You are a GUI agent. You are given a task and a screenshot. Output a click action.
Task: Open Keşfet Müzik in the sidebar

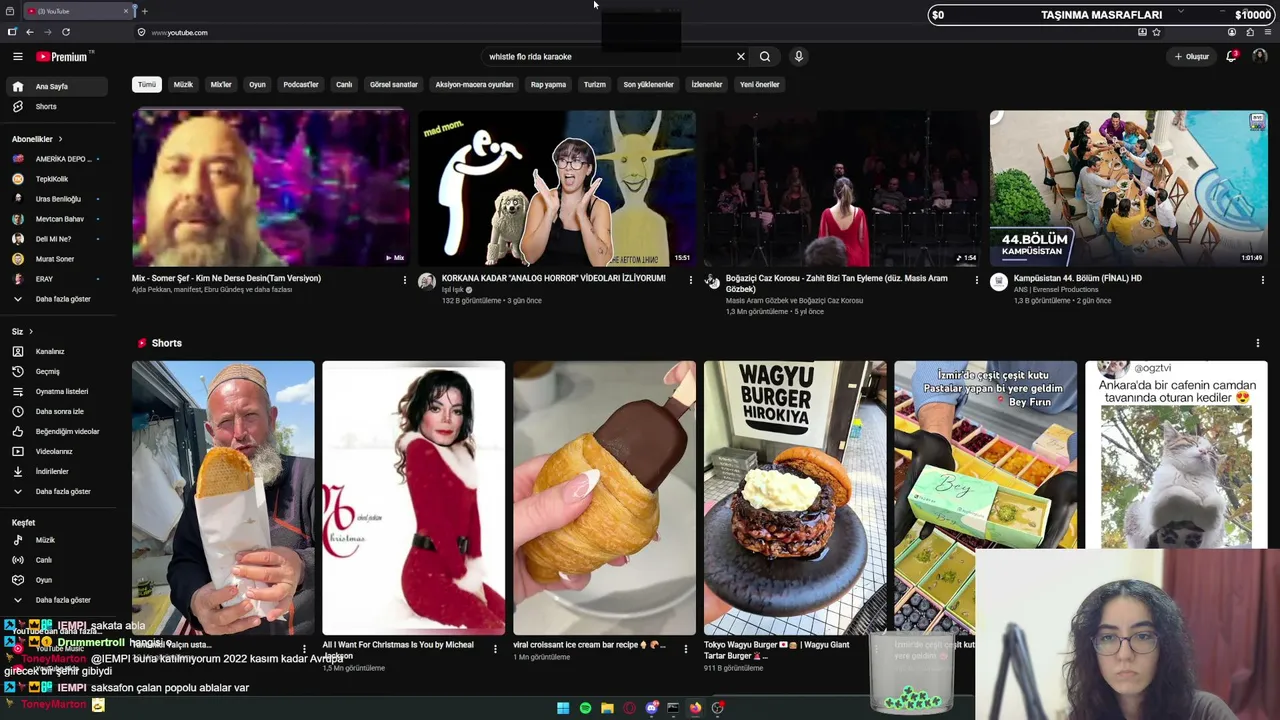coord(45,540)
